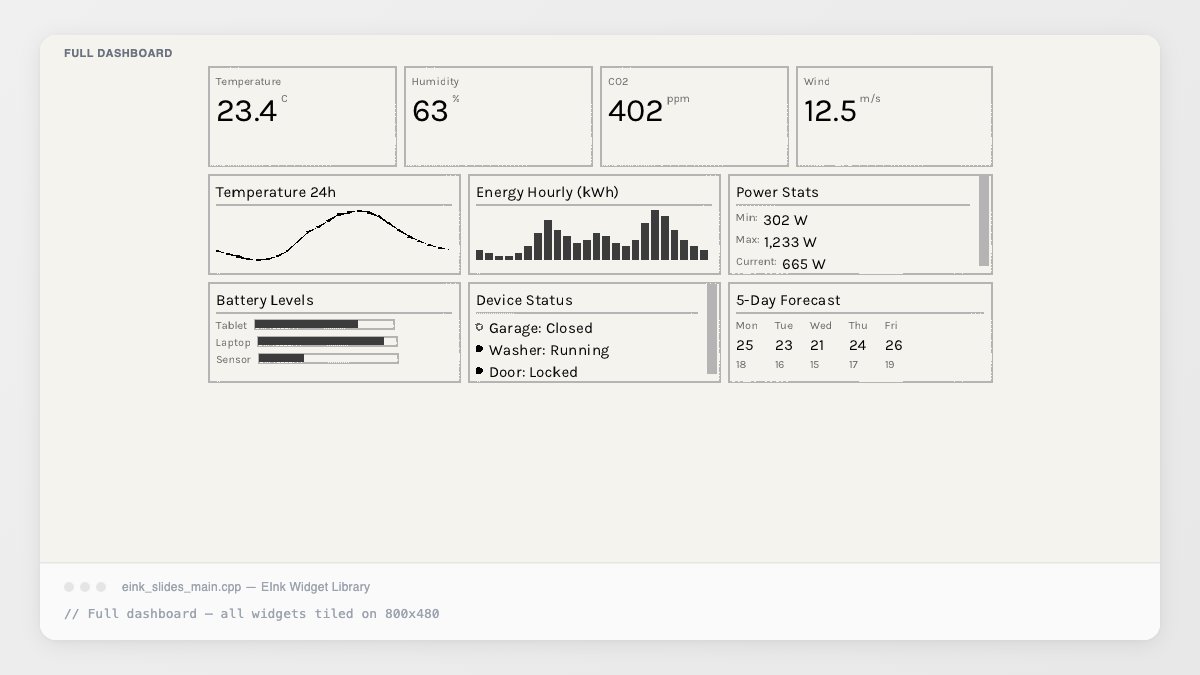Click the Battery Levels panel title
The width and height of the screenshot is (1200, 675).
(264, 300)
